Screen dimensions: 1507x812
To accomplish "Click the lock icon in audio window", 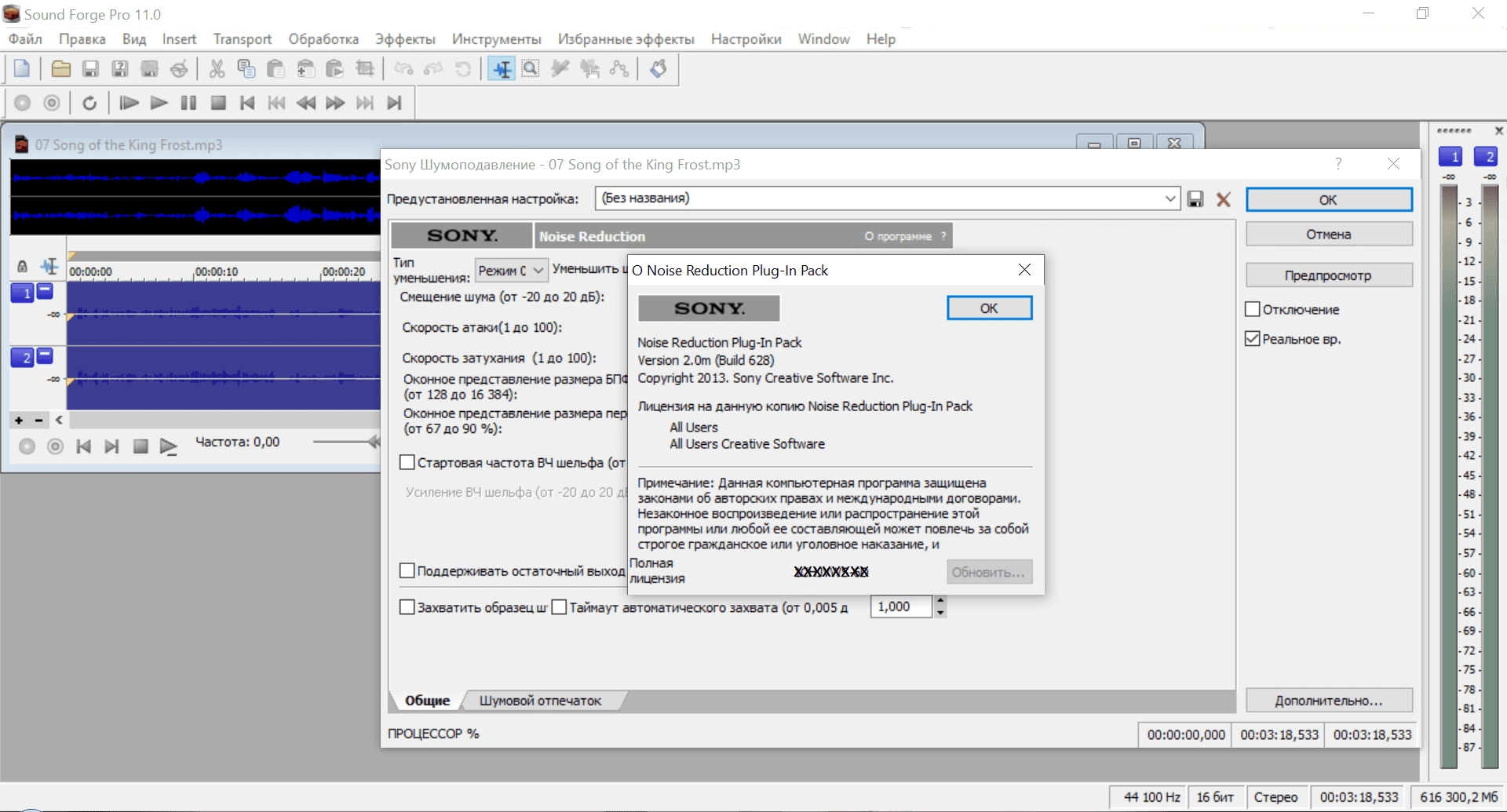I will click(x=22, y=267).
